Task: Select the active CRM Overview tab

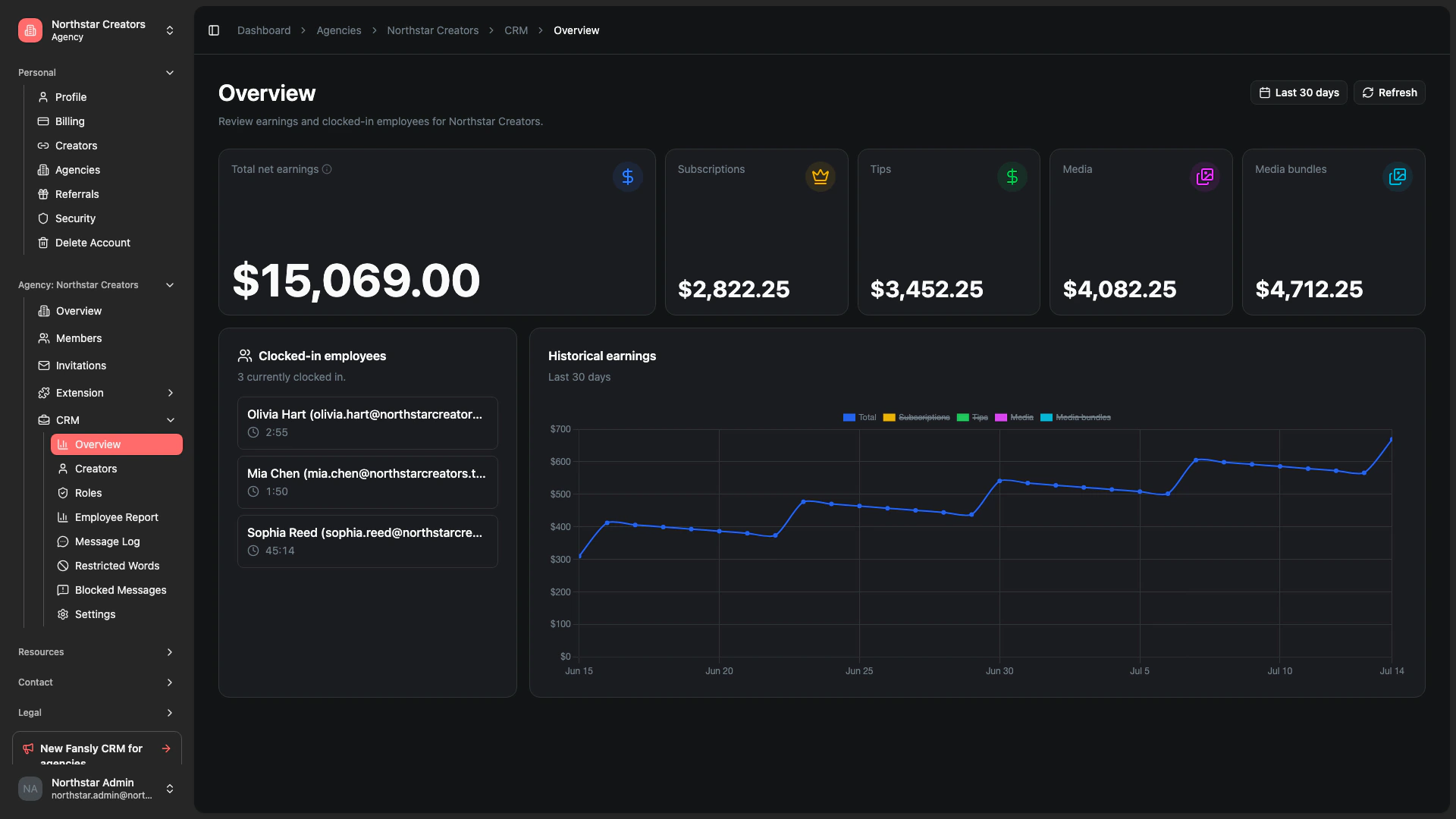Action: click(117, 444)
